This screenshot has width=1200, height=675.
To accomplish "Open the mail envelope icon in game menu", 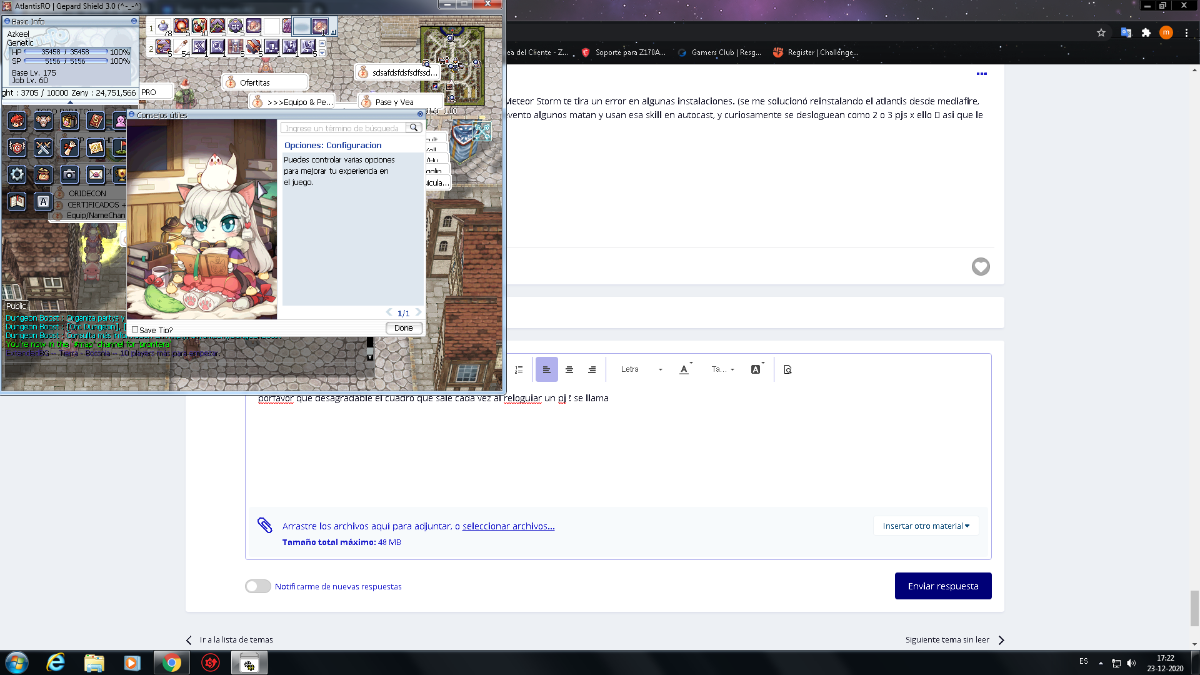I will click(x=96, y=174).
